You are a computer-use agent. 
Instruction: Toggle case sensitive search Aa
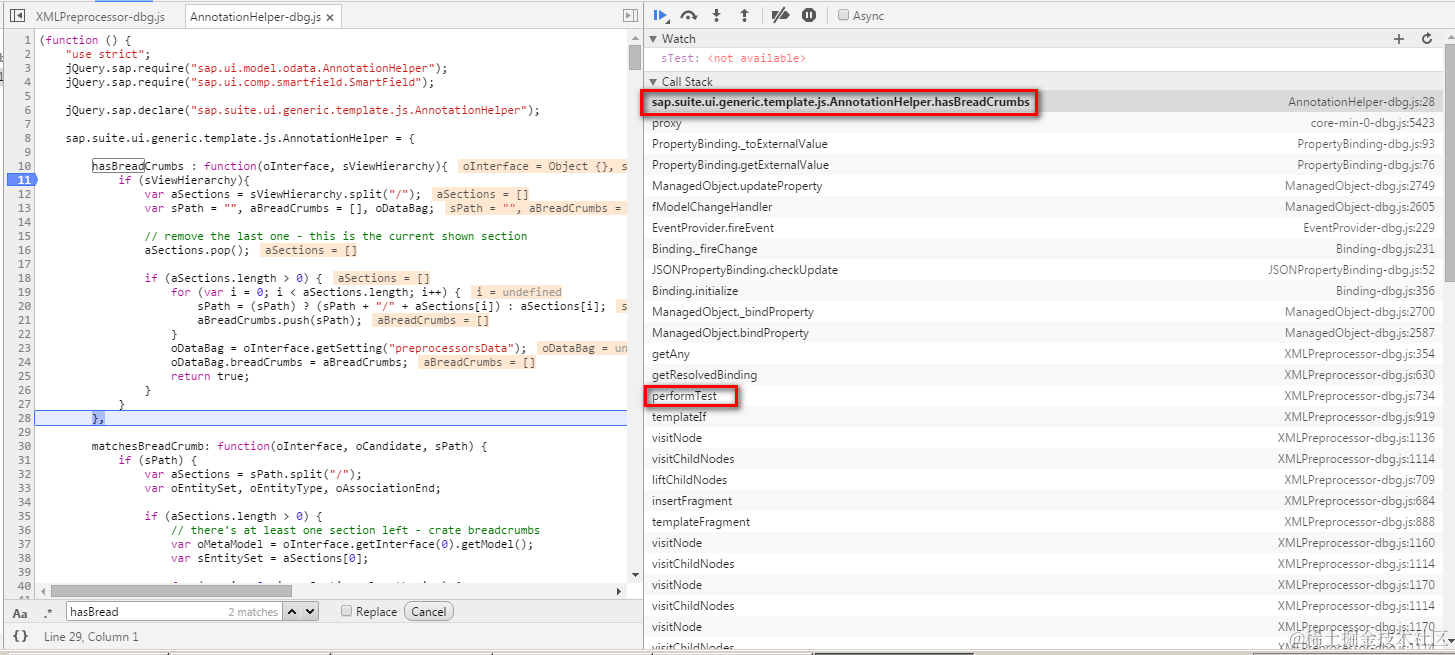point(20,612)
